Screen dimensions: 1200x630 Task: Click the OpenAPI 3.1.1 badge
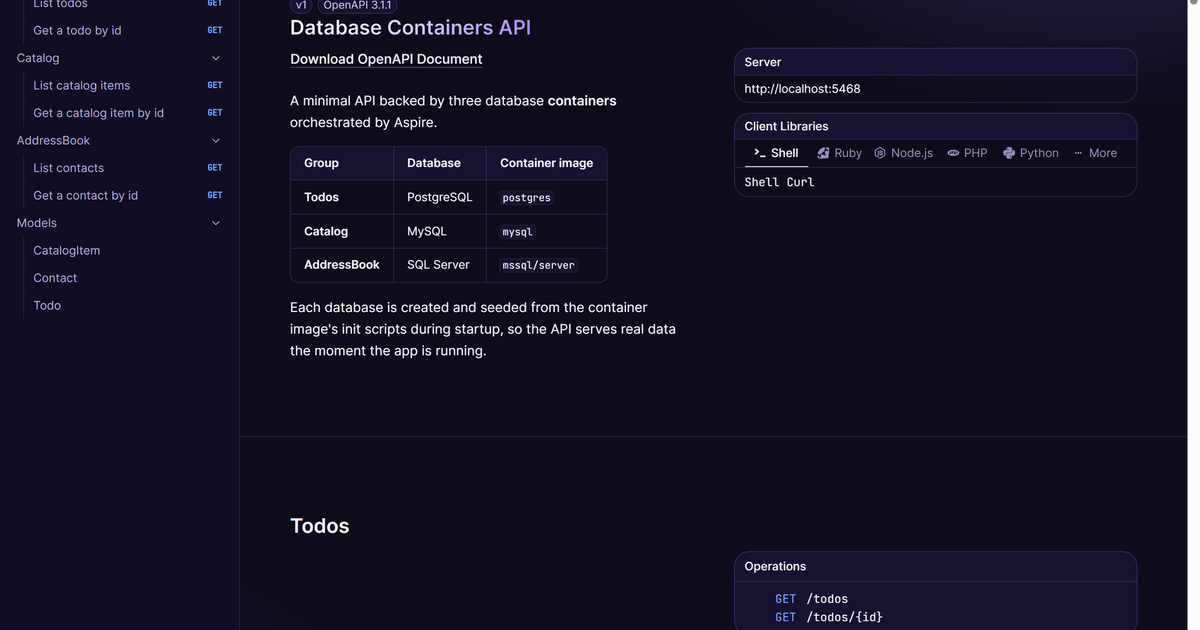(x=357, y=5)
